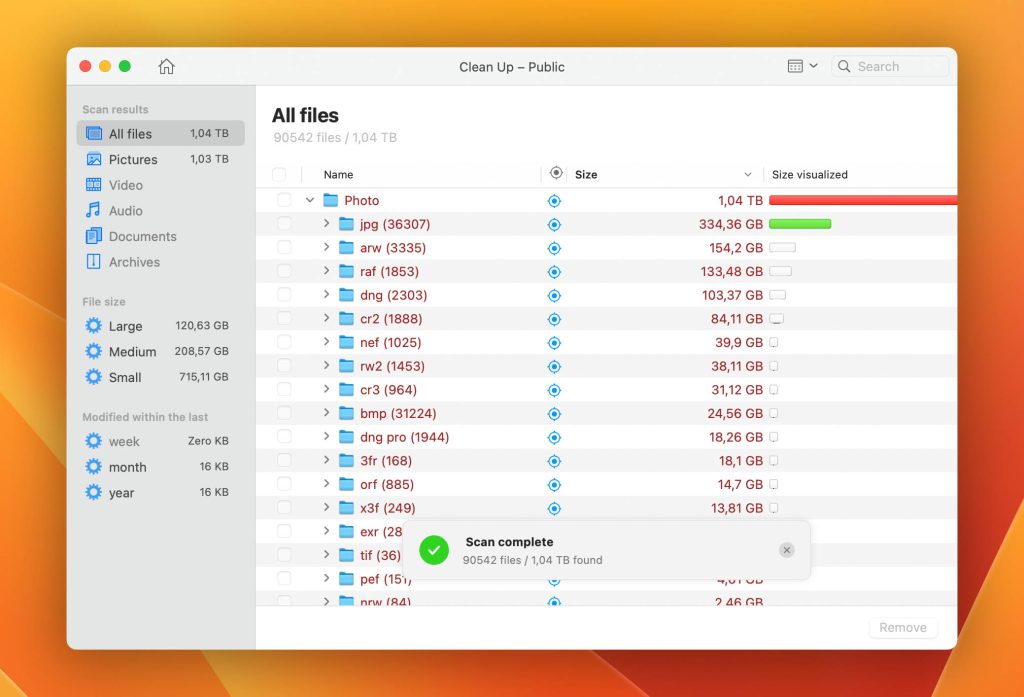Click the Home icon in the toolbar
Screen dimensions: 1024x697
166,66
